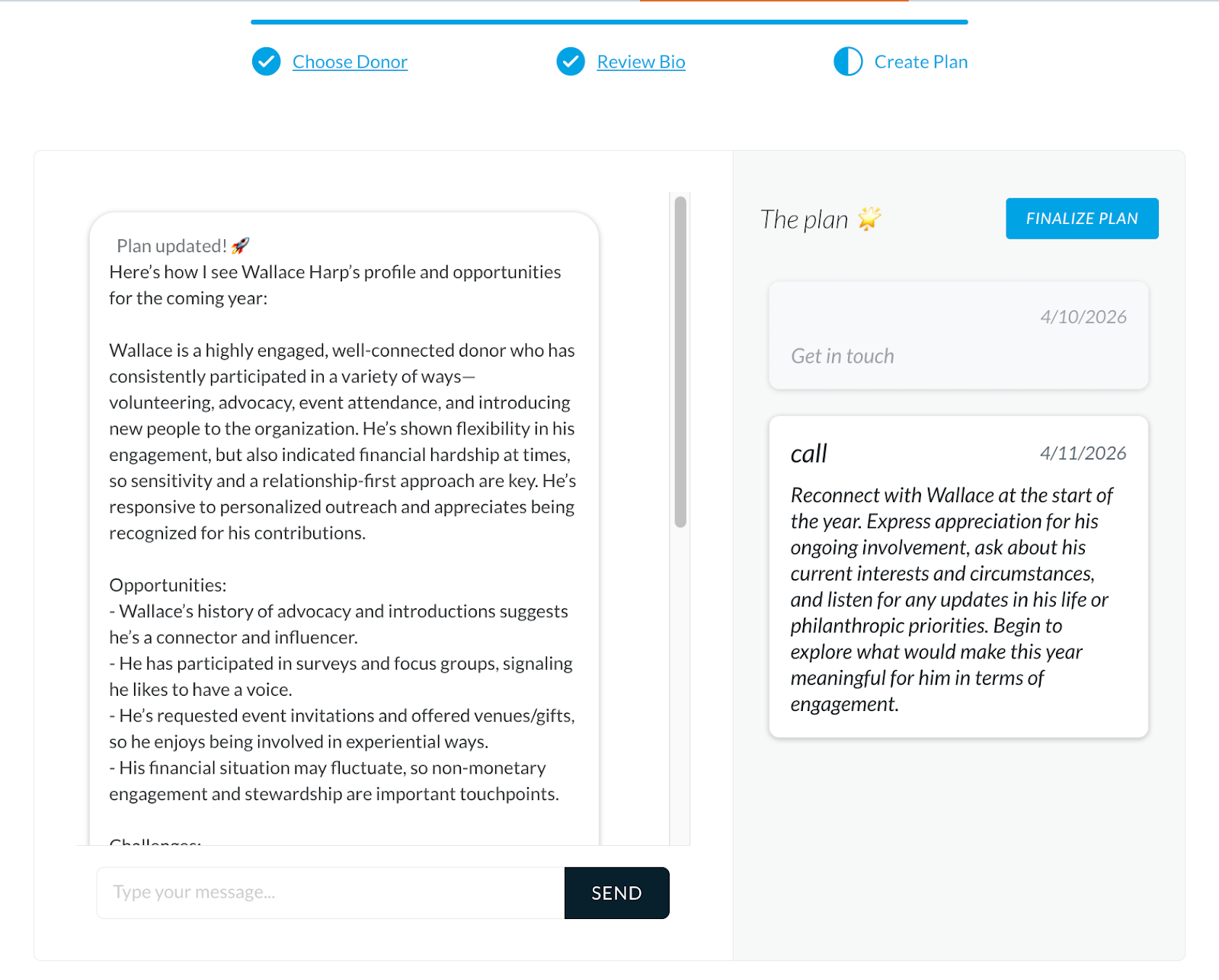Image resolution: width=1219 pixels, height=980 pixels.
Task: Open the Choose Donor step link
Action: pos(350,62)
